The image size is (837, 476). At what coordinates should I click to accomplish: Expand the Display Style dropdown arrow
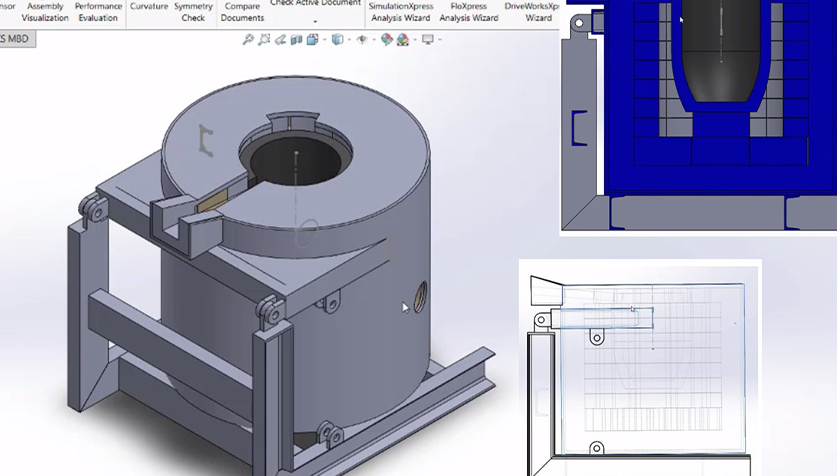349,40
